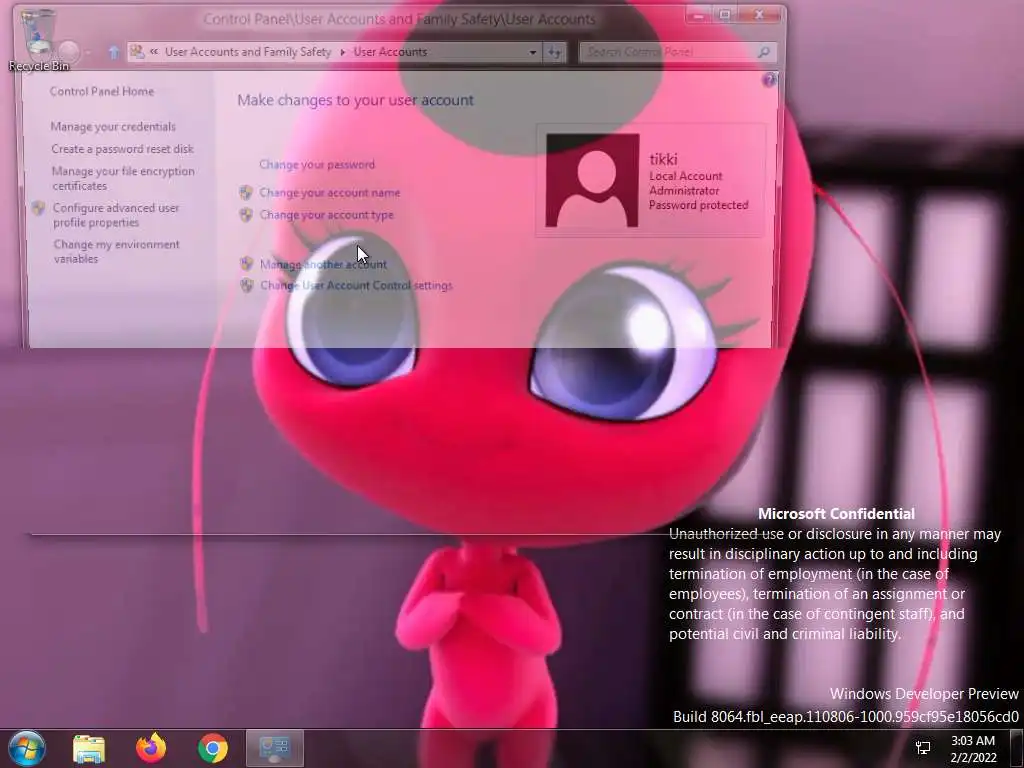The image size is (1024, 768).
Task: Show the clock and date flyout
Action: pyautogui.click(x=973, y=749)
